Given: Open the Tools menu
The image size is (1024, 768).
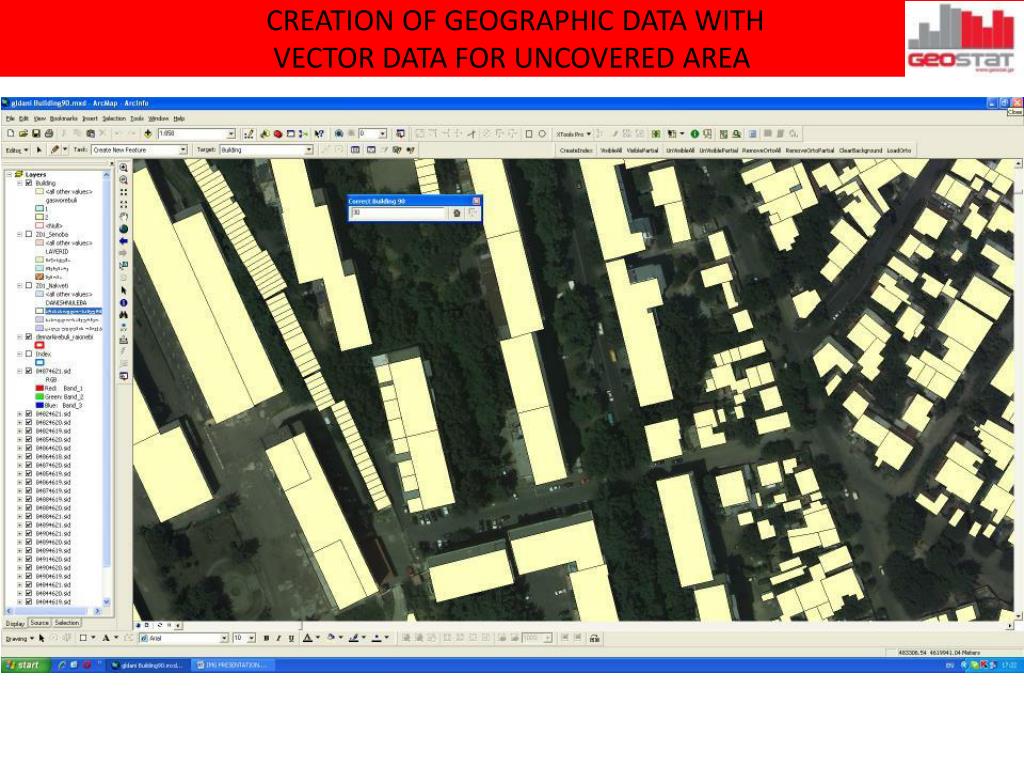Looking at the screenshot, I should click(136, 119).
